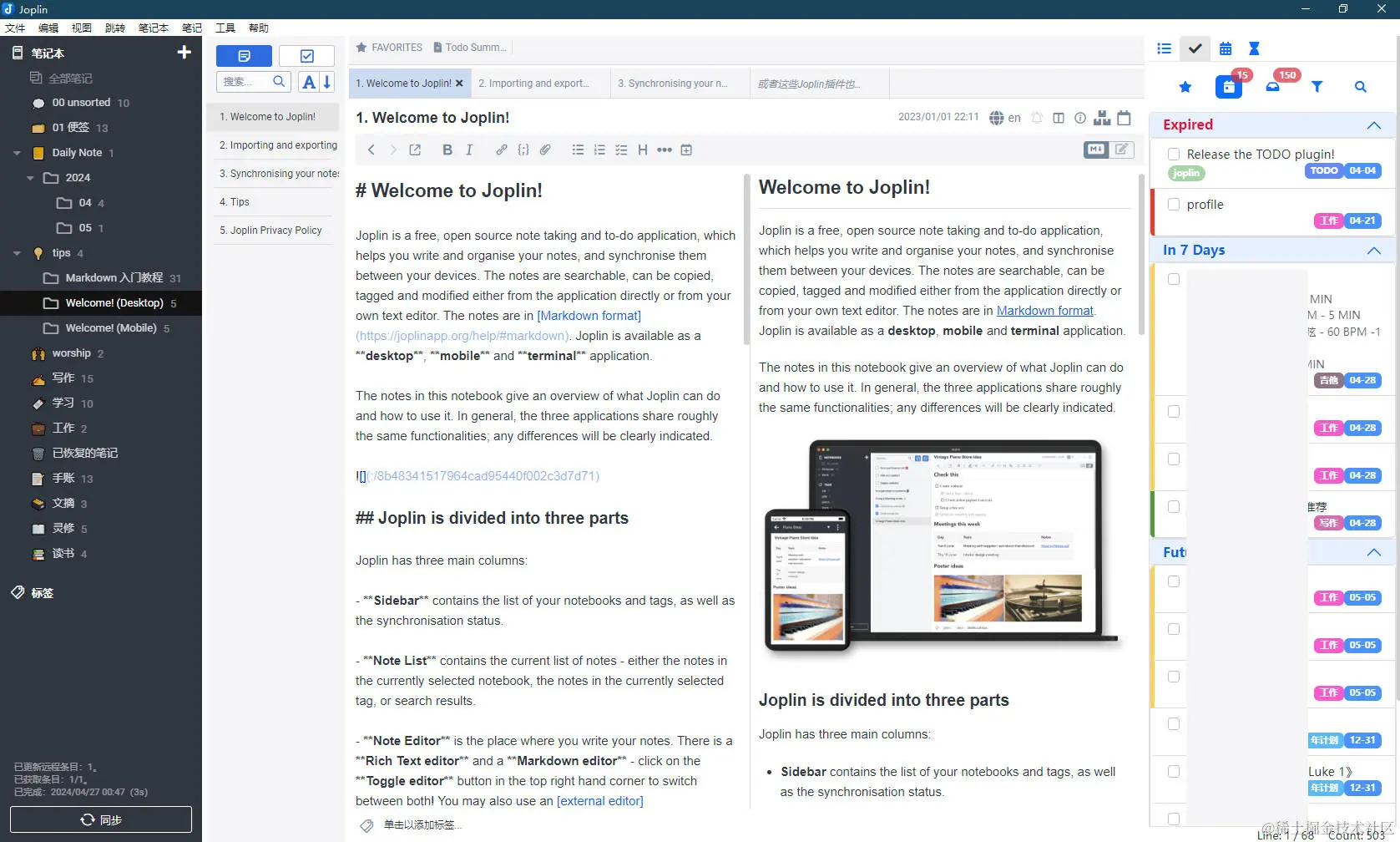Click the calendar icon in the note title bar
The width and height of the screenshot is (1400, 842).
[x=1125, y=118]
